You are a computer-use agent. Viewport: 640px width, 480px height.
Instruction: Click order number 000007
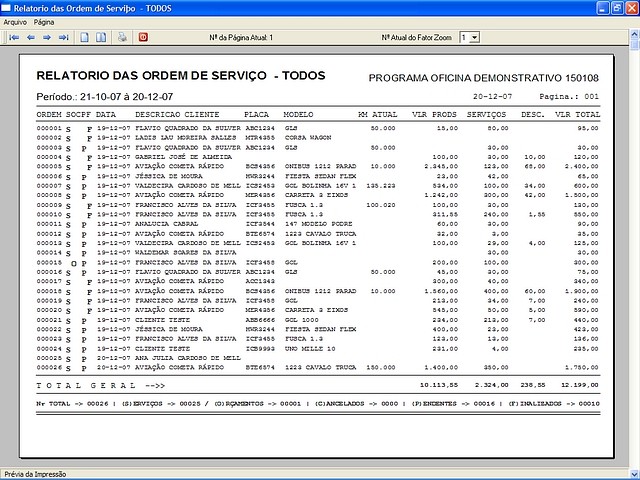point(49,186)
